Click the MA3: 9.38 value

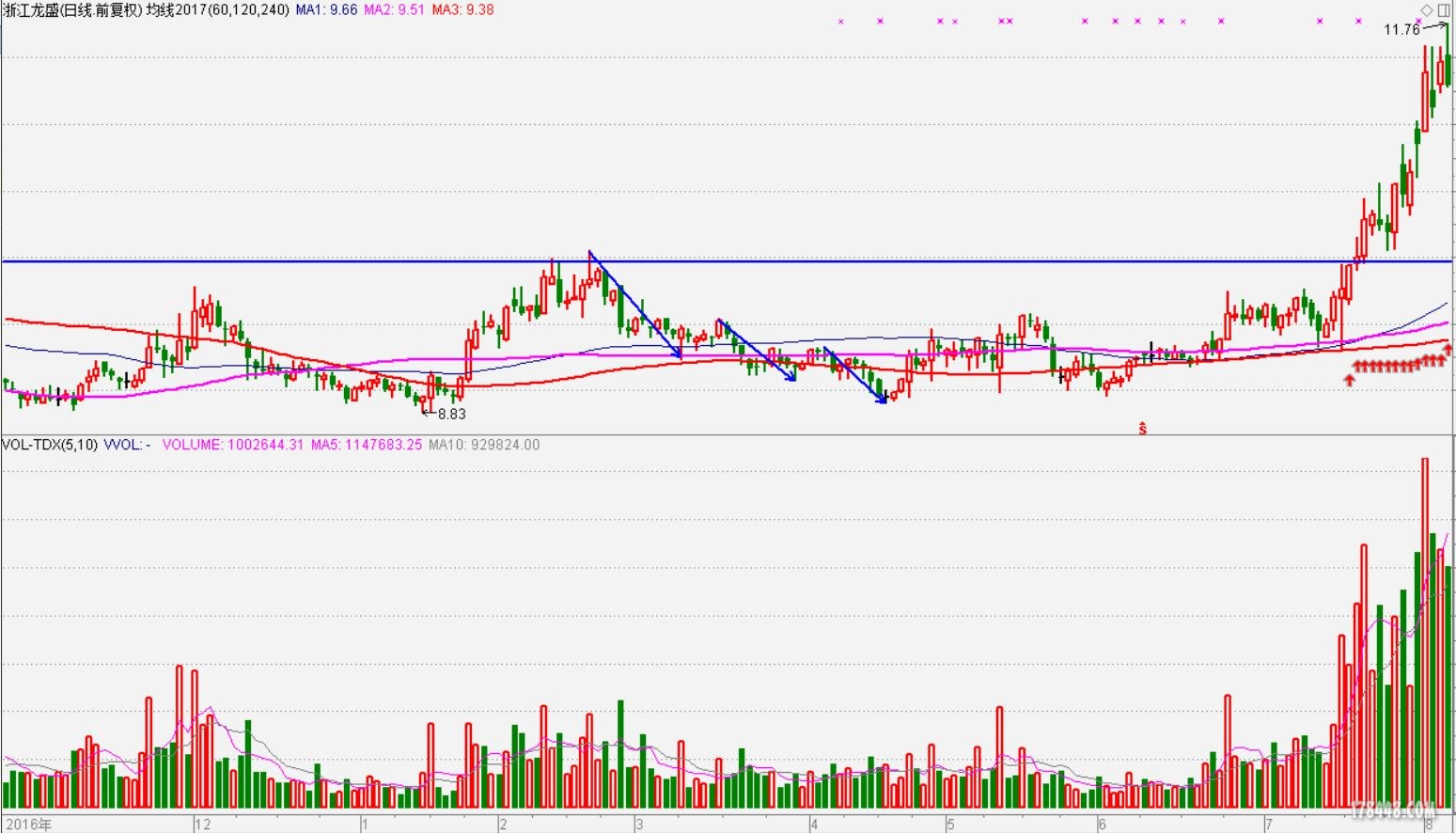[462, 9]
